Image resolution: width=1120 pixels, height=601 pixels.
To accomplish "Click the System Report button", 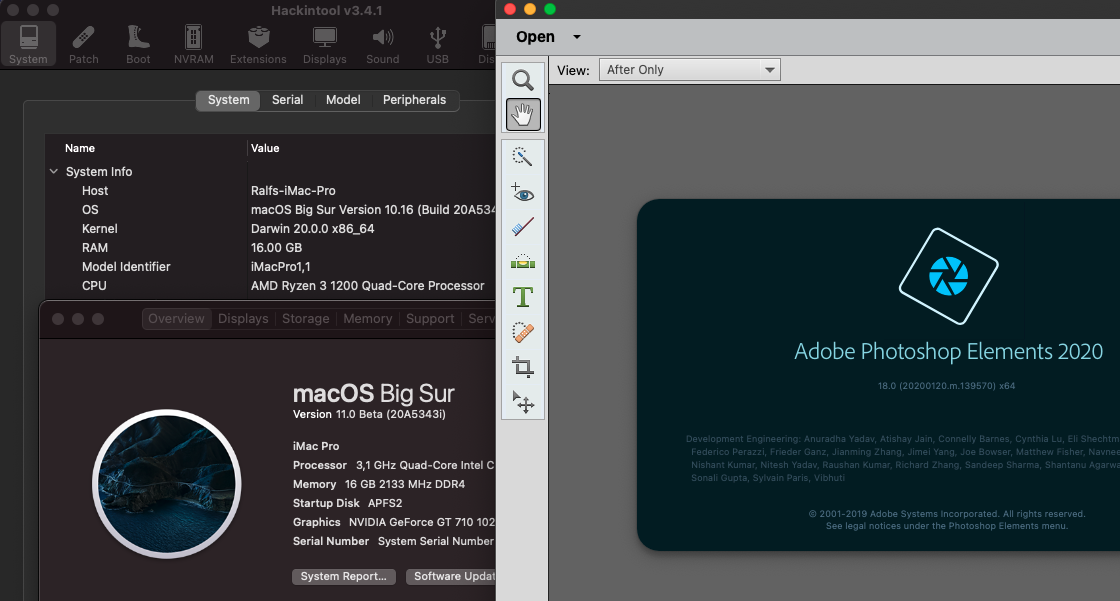I will click(x=343, y=577).
